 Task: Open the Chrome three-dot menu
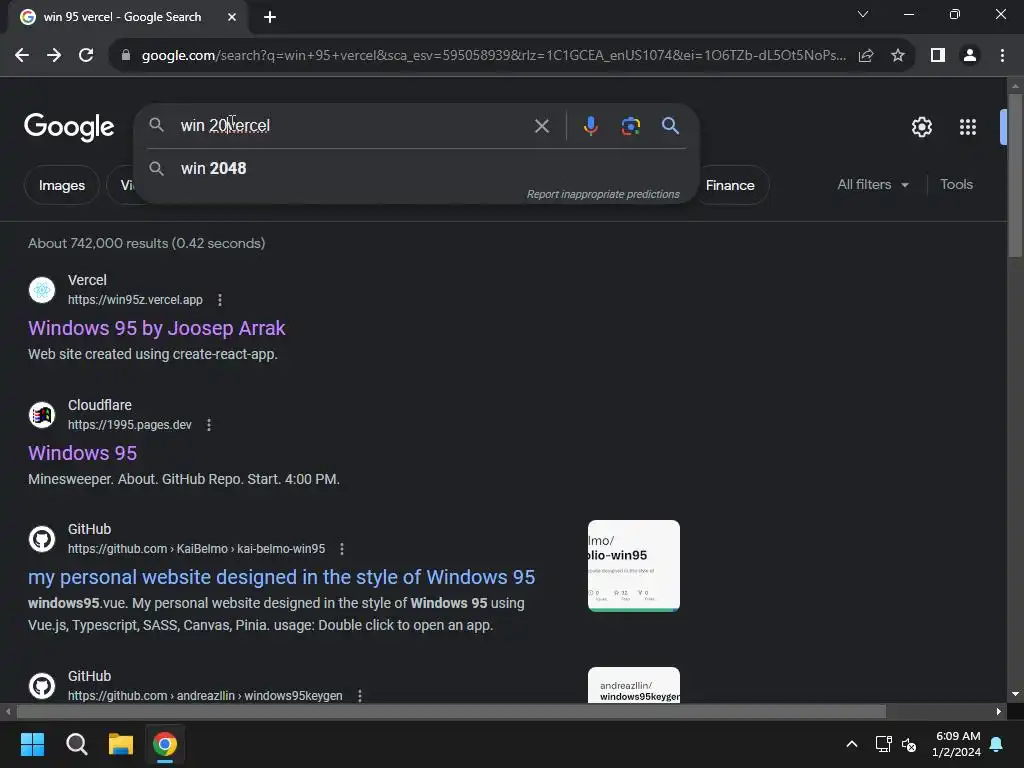coord(1002,56)
